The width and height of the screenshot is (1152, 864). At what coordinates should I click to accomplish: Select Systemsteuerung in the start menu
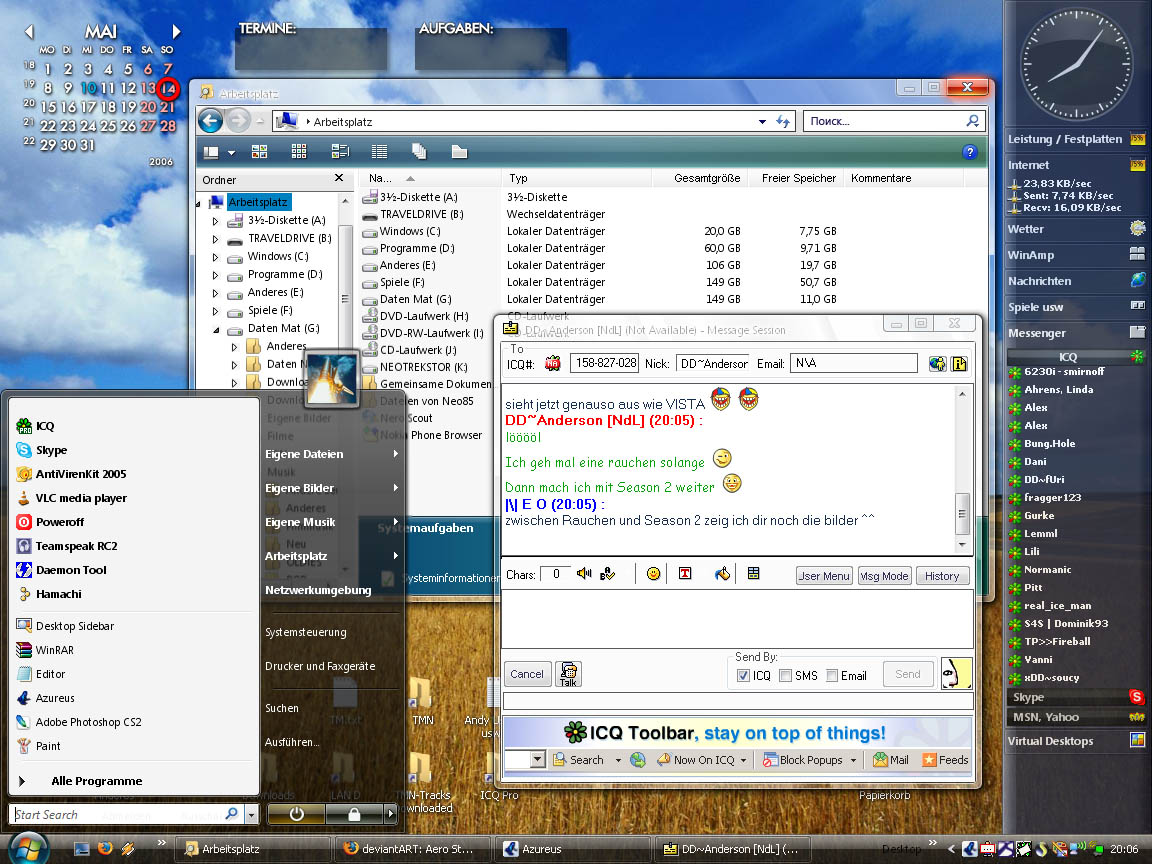click(x=306, y=632)
